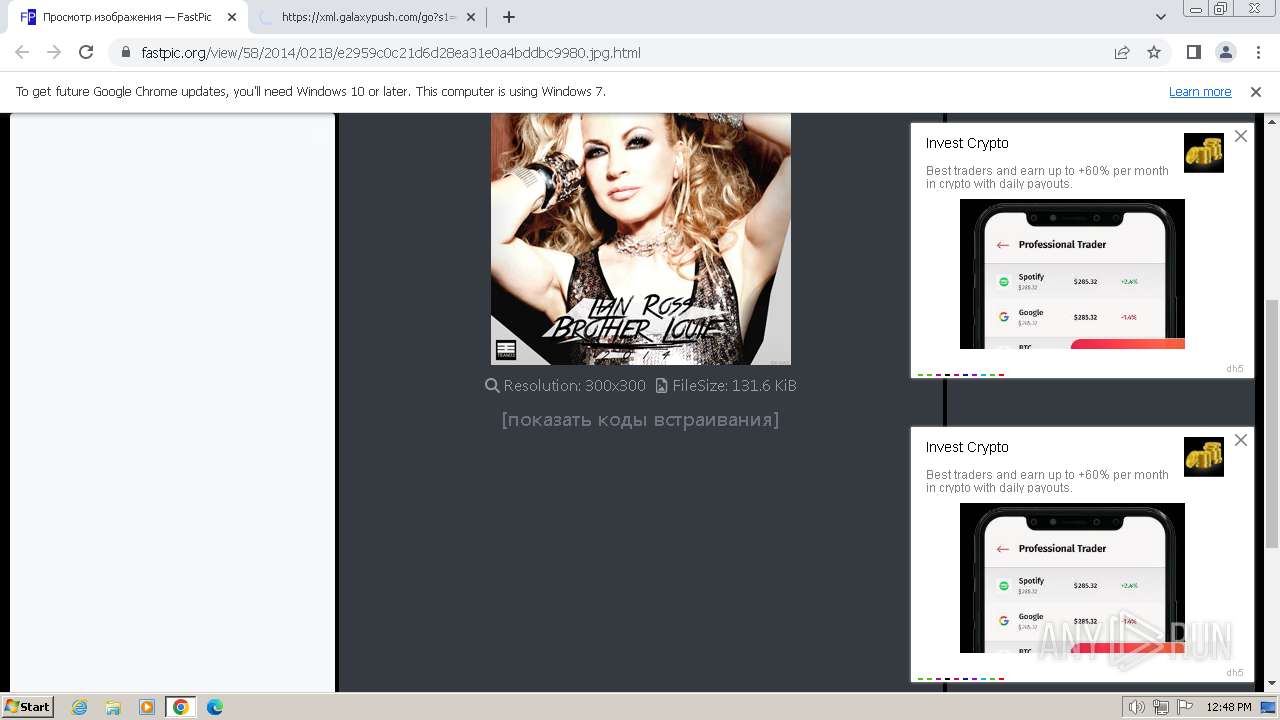Viewport: 1280px width, 720px height.
Task: Click the Brother Louie album cover image
Action: [640, 239]
